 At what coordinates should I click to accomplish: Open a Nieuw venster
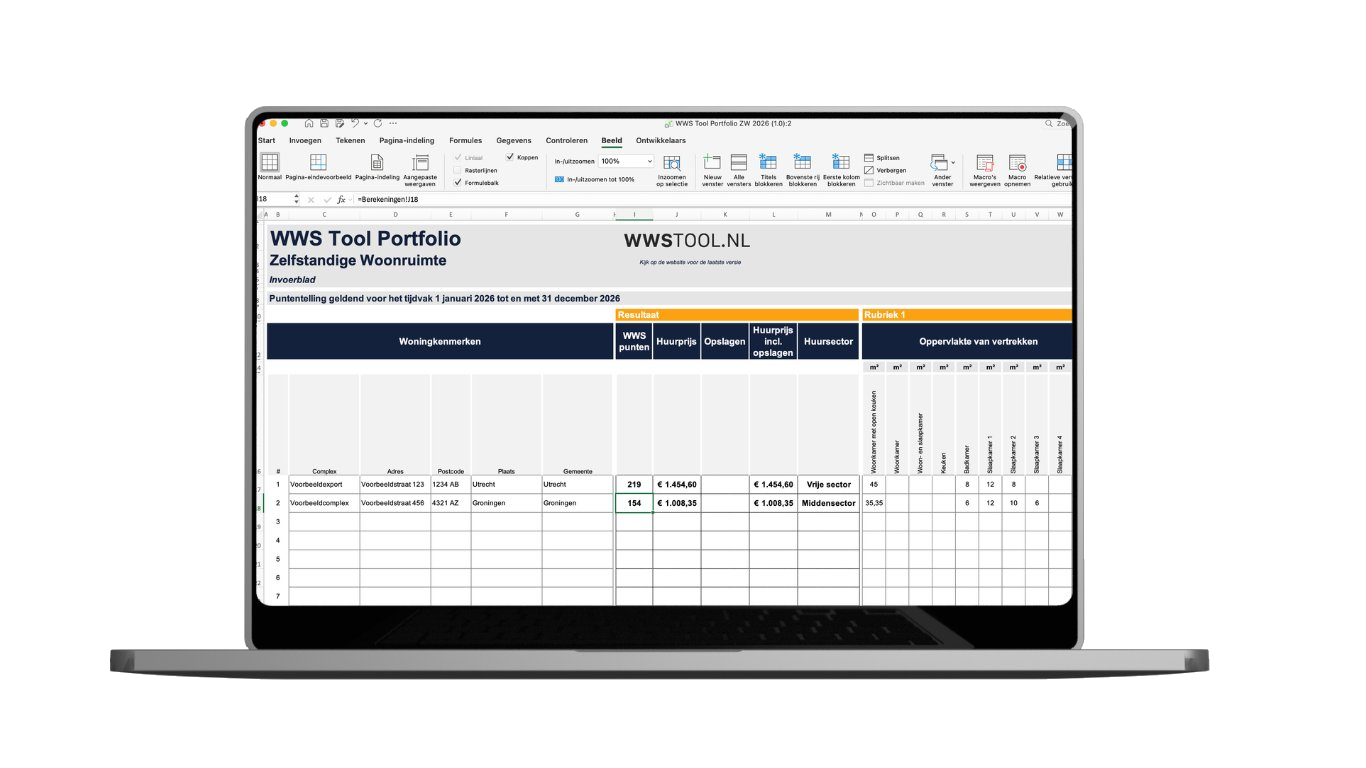(x=712, y=162)
